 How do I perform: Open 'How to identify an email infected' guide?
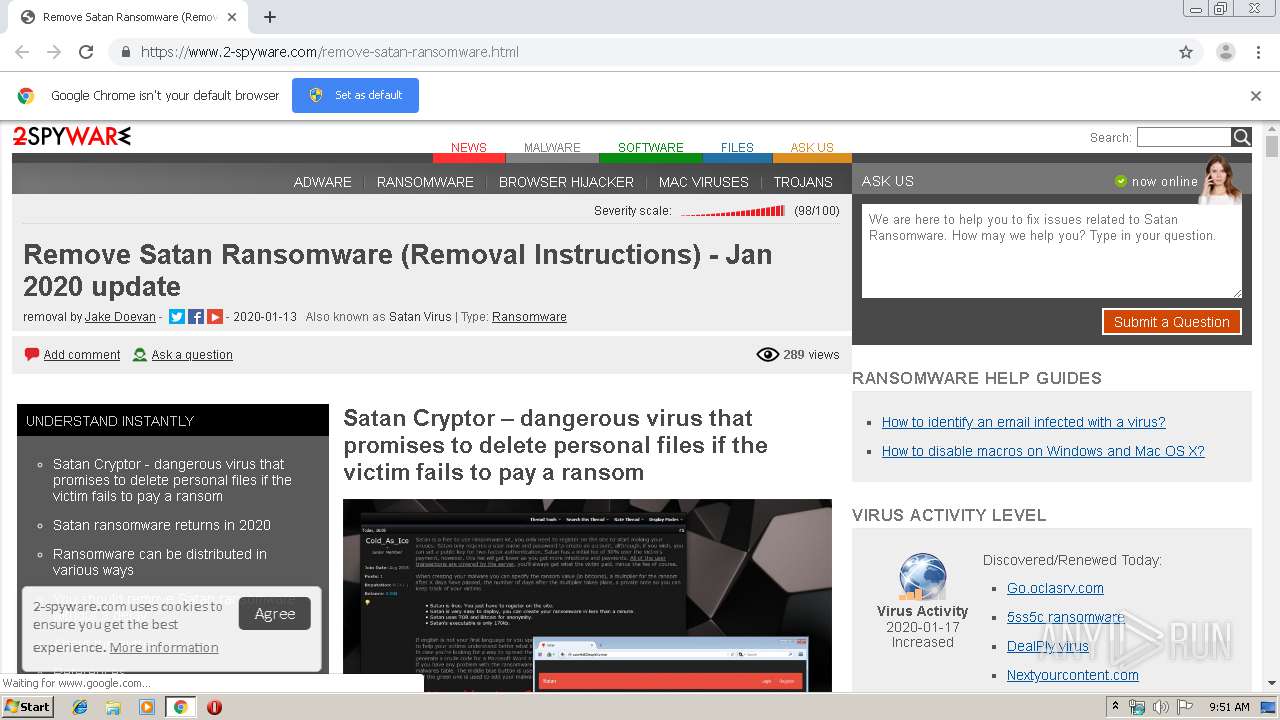pos(1023,422)
